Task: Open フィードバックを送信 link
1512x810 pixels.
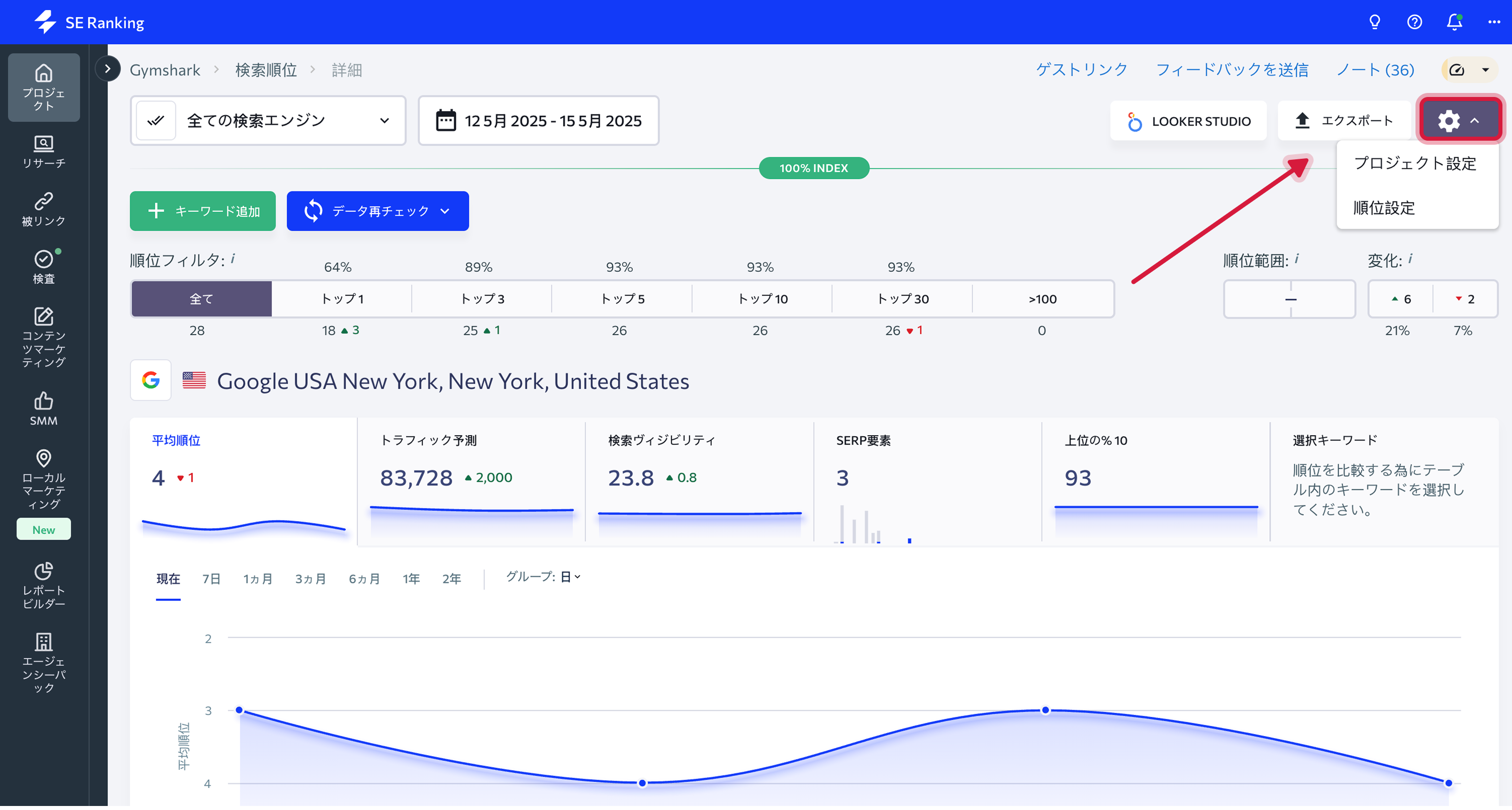Action: coord(1232,70)
